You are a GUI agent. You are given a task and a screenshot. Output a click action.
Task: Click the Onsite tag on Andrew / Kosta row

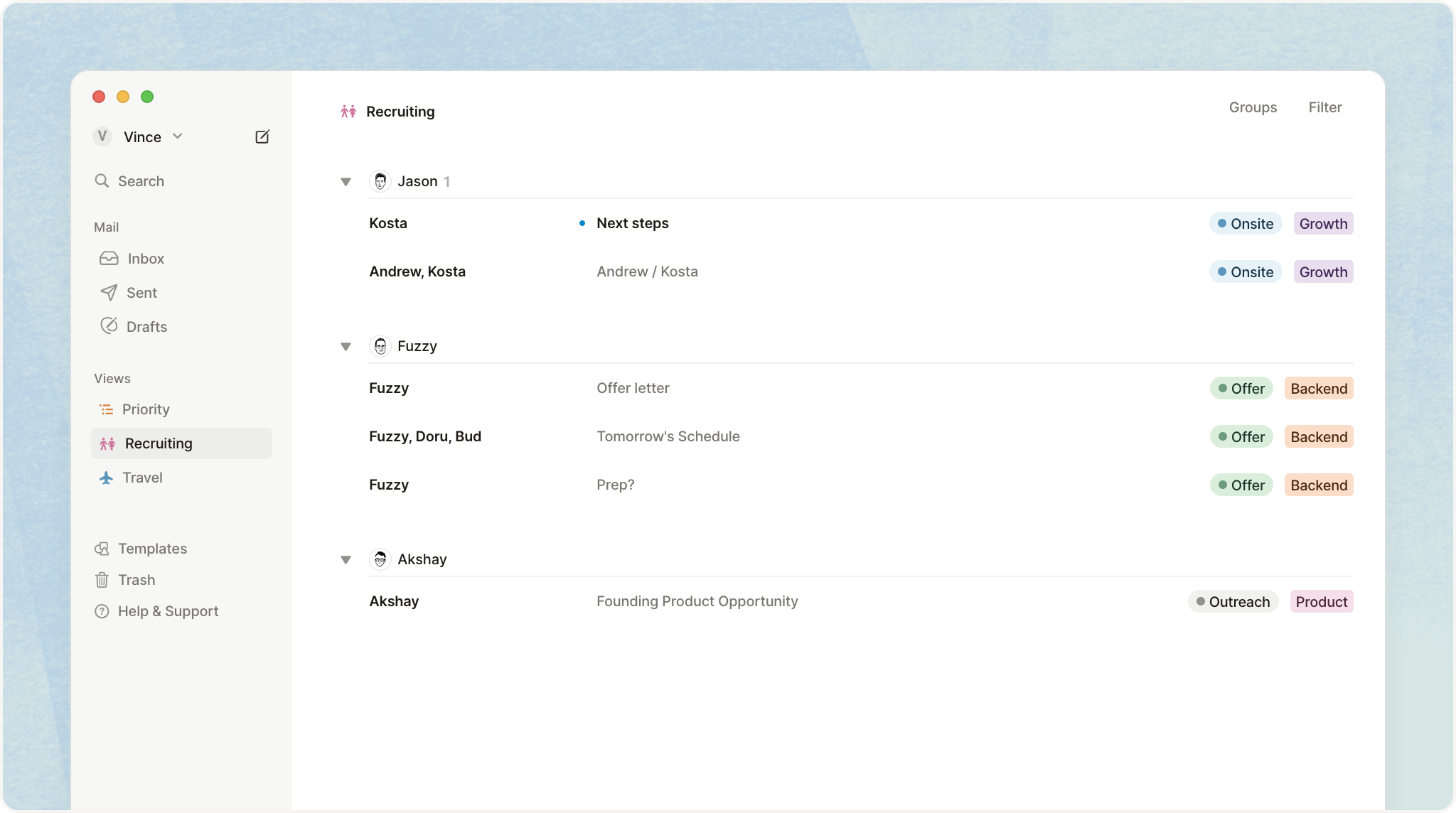pyautogui.click(x=1246, y=272)
